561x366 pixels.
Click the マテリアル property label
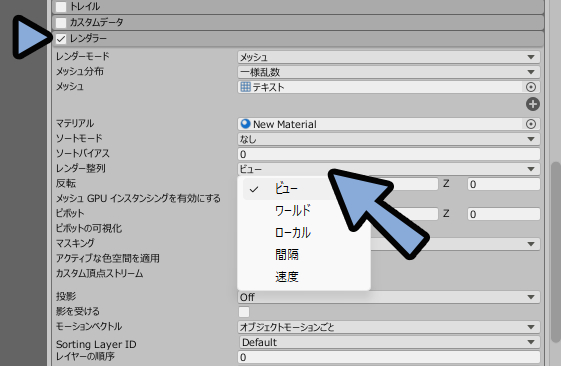75,123
